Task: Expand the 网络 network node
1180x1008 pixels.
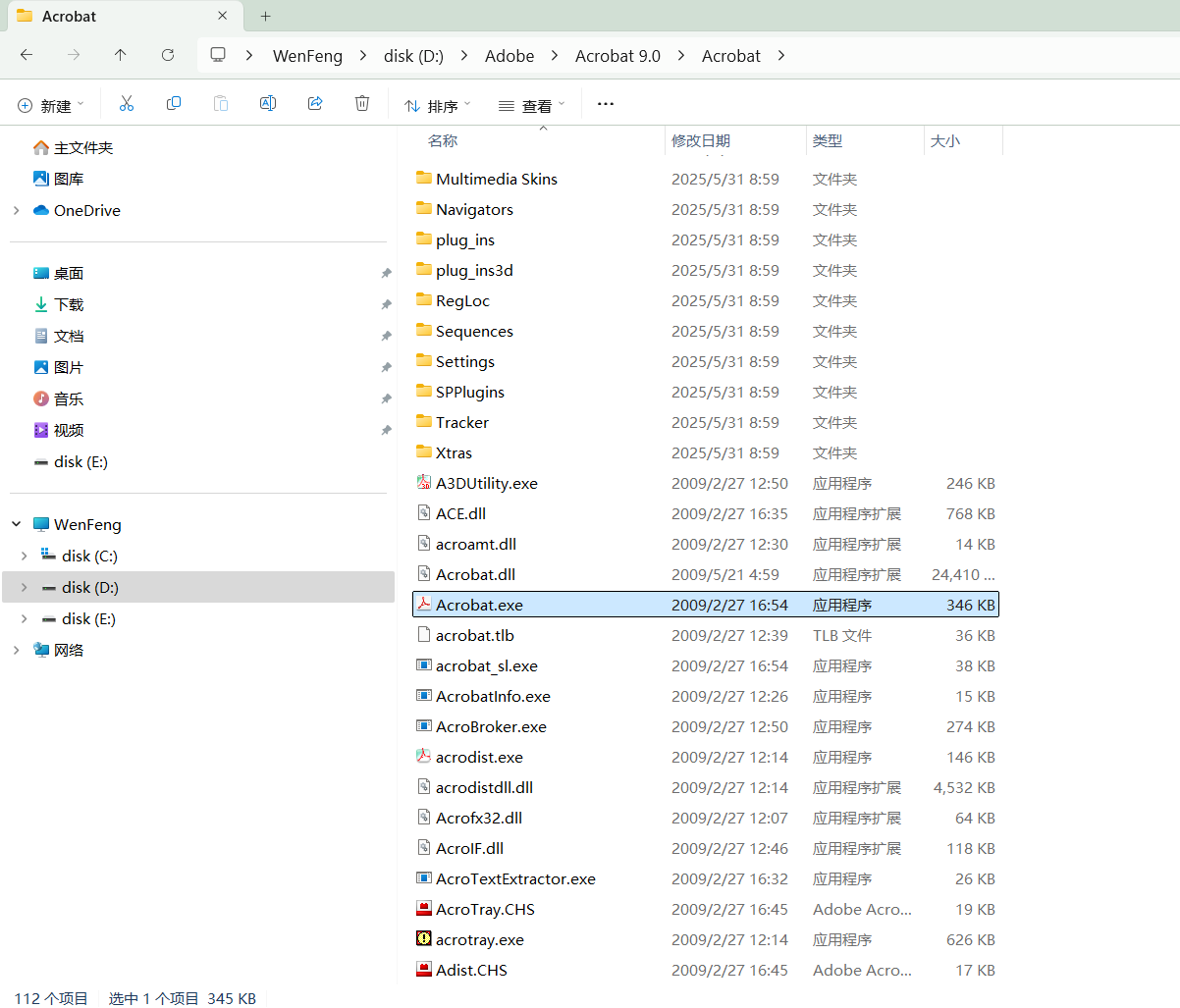Action: pos(17,650)
